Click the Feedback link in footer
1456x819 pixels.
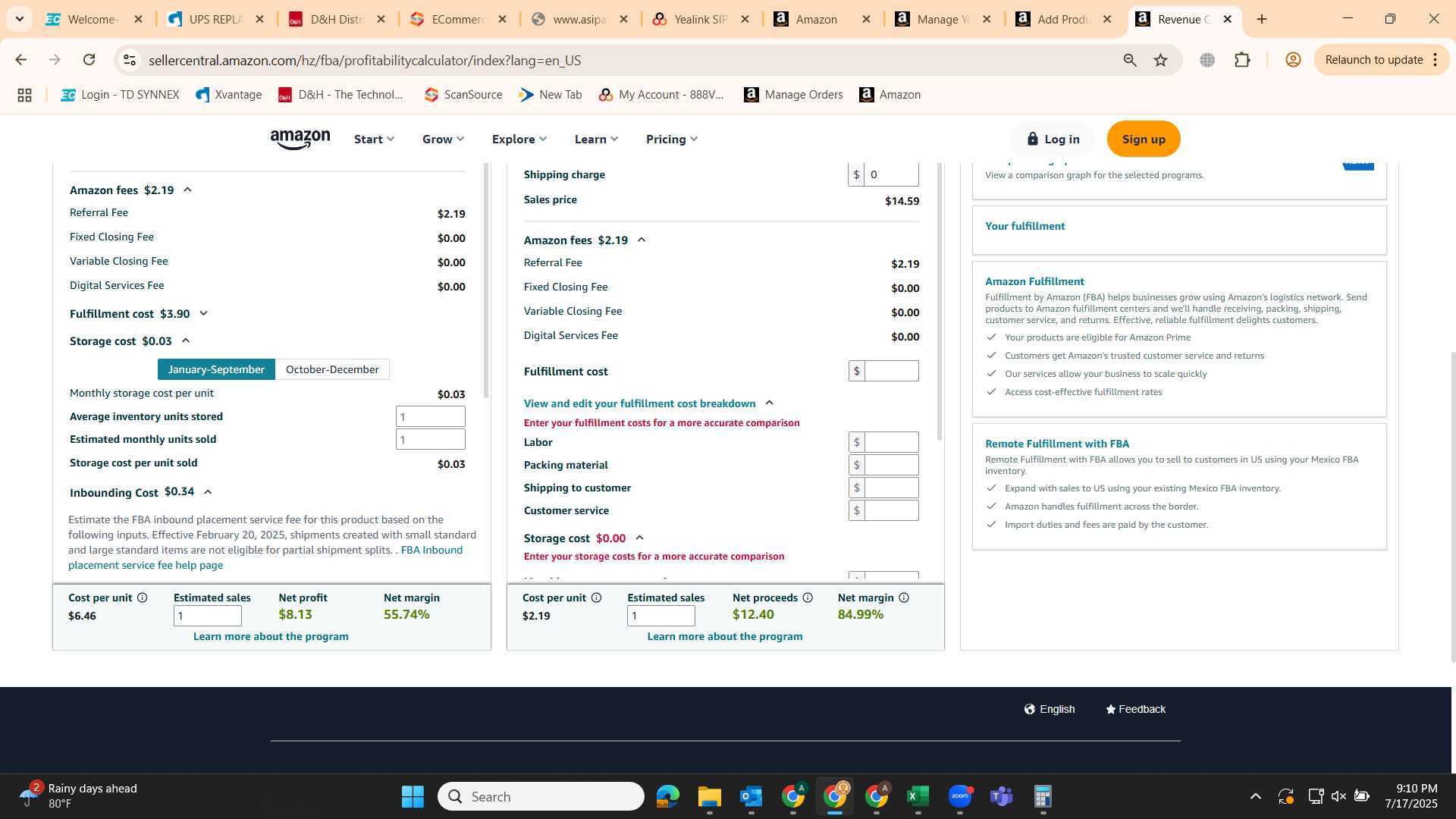[x=1135, y=709]
